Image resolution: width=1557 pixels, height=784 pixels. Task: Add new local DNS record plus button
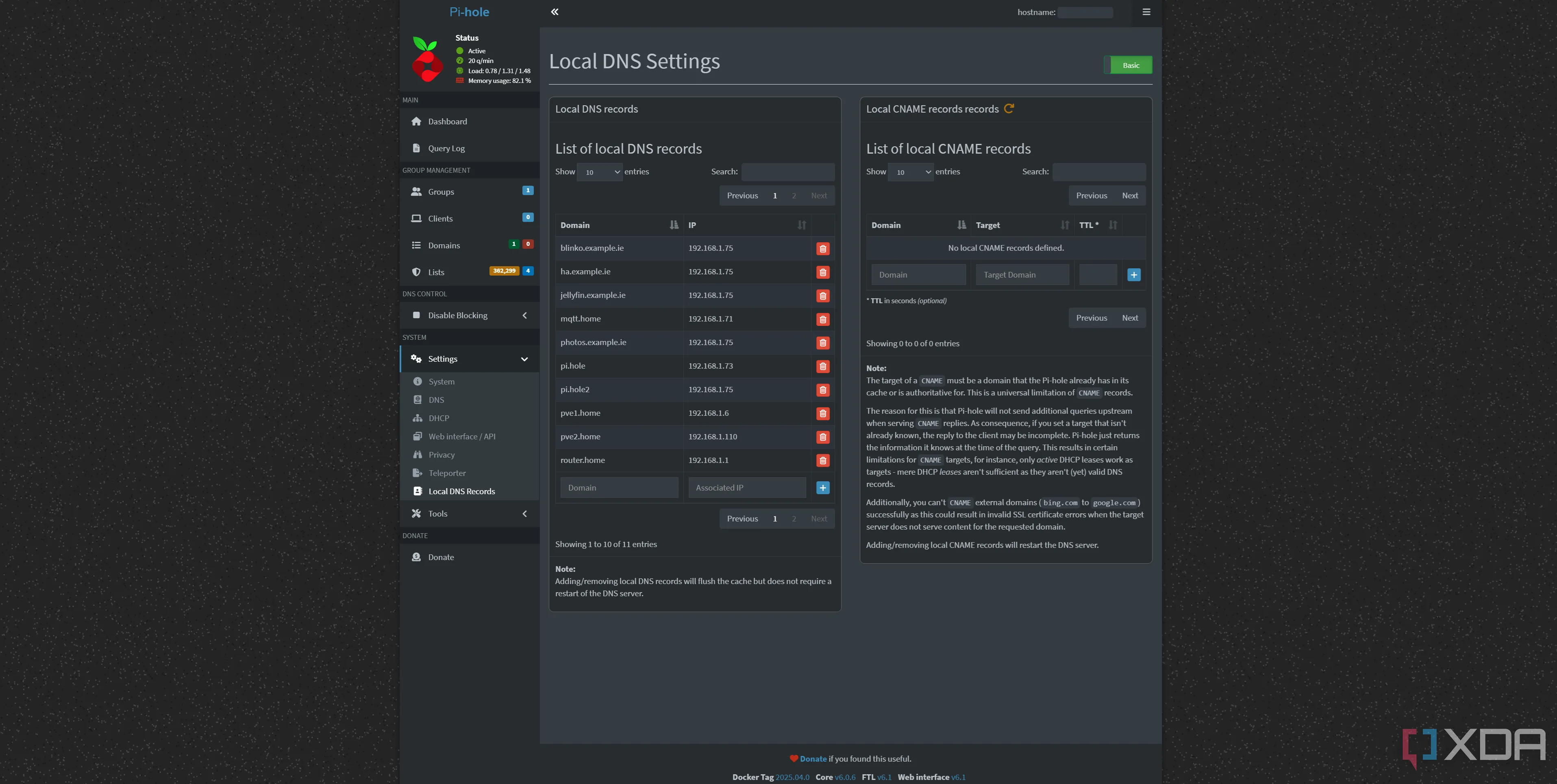pos(822,488)
